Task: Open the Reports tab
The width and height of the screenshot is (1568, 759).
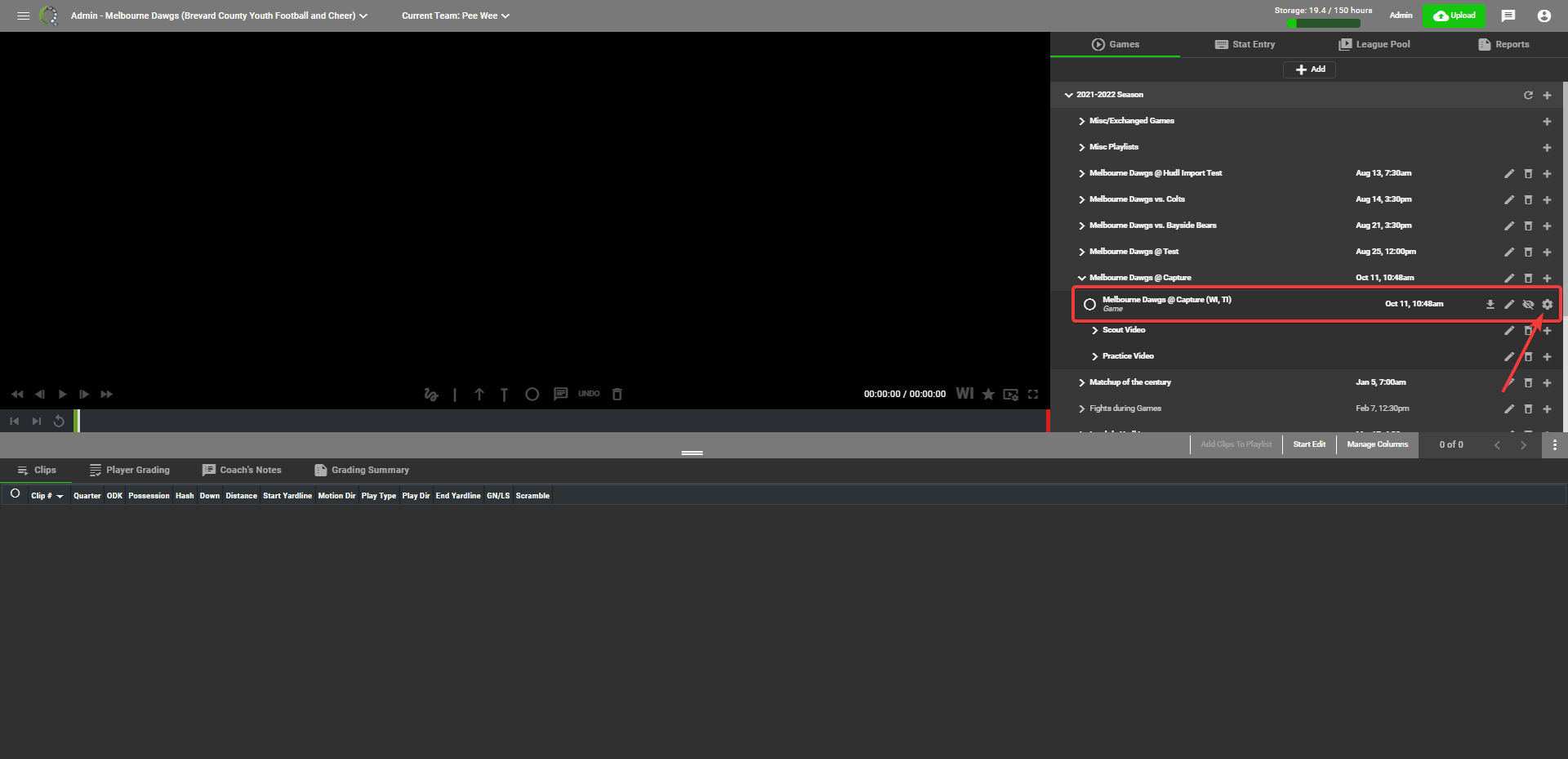Action: pyautogui.click(x=1503, y=44)
